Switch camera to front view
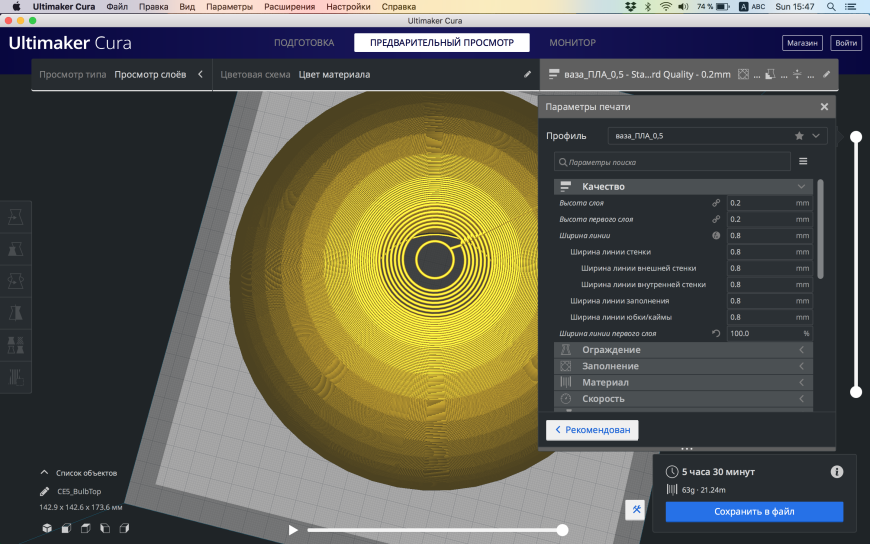870x544 pixels. click(x=67, y=528)
